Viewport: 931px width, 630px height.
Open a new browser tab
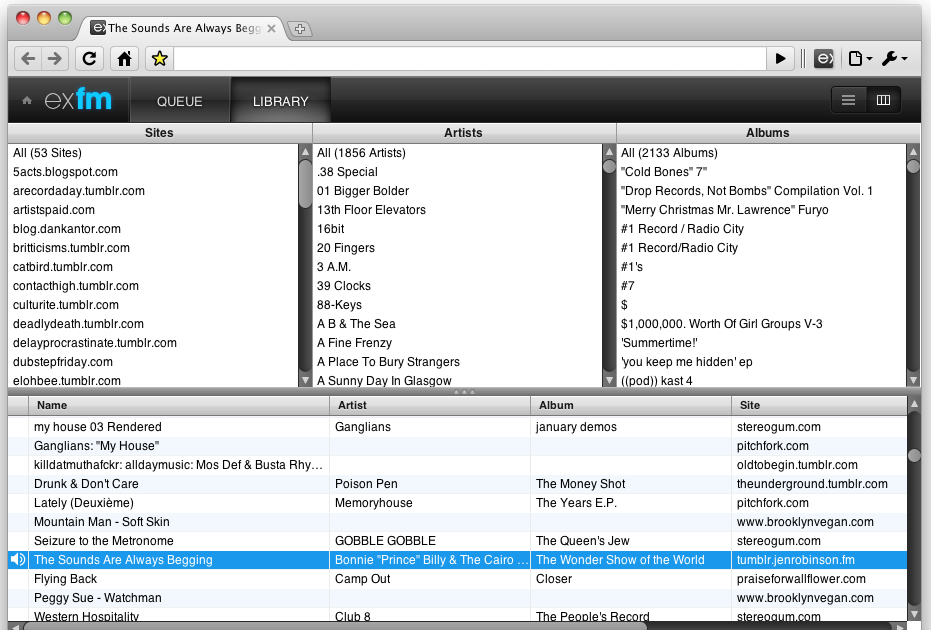coord(300,29)
